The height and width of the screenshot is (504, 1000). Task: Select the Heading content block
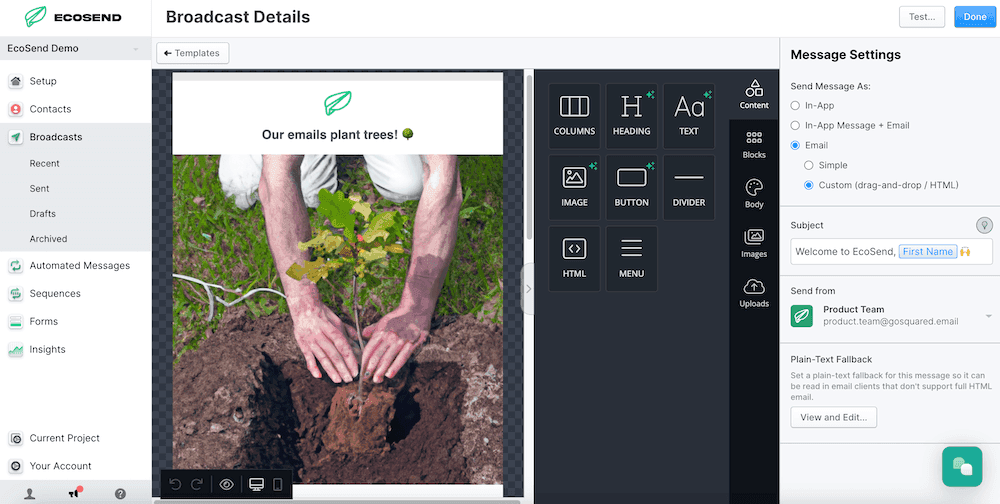point(631,116)
